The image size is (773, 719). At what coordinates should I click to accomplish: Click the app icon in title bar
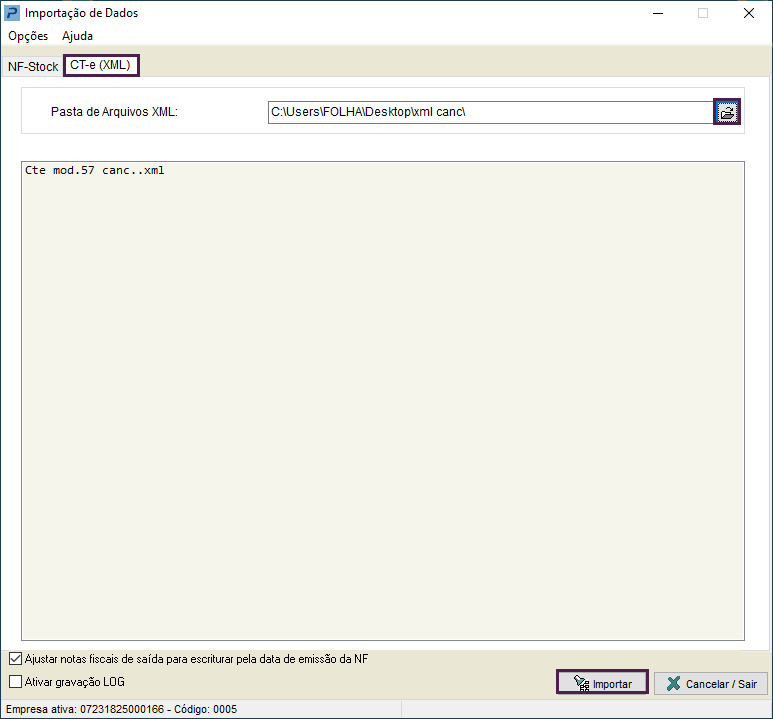click(11, 13)
